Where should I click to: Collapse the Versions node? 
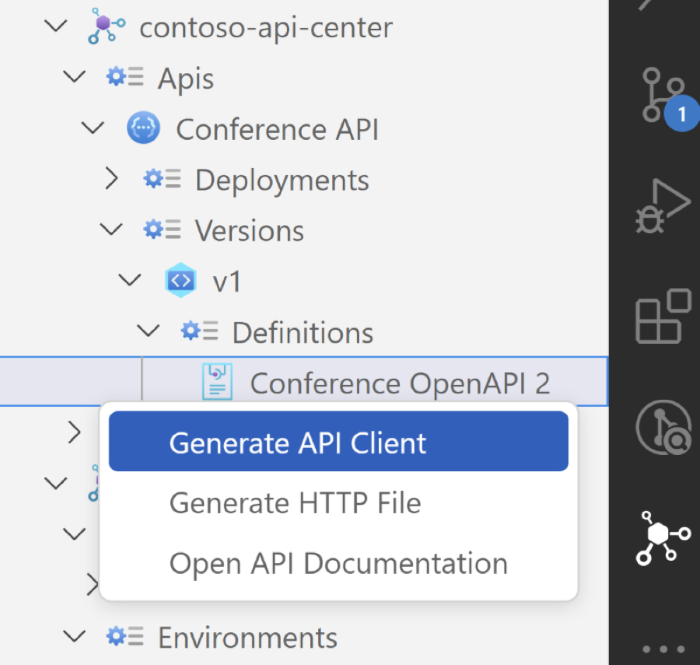(x=111, y=230)
